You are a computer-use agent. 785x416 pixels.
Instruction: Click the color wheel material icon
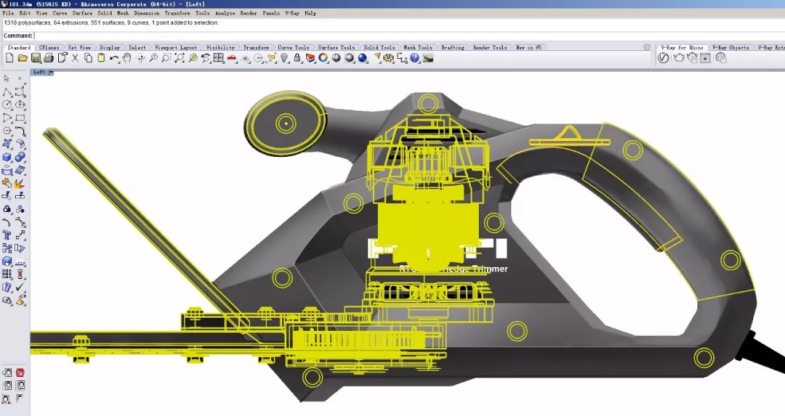click(x=323, y=58)
